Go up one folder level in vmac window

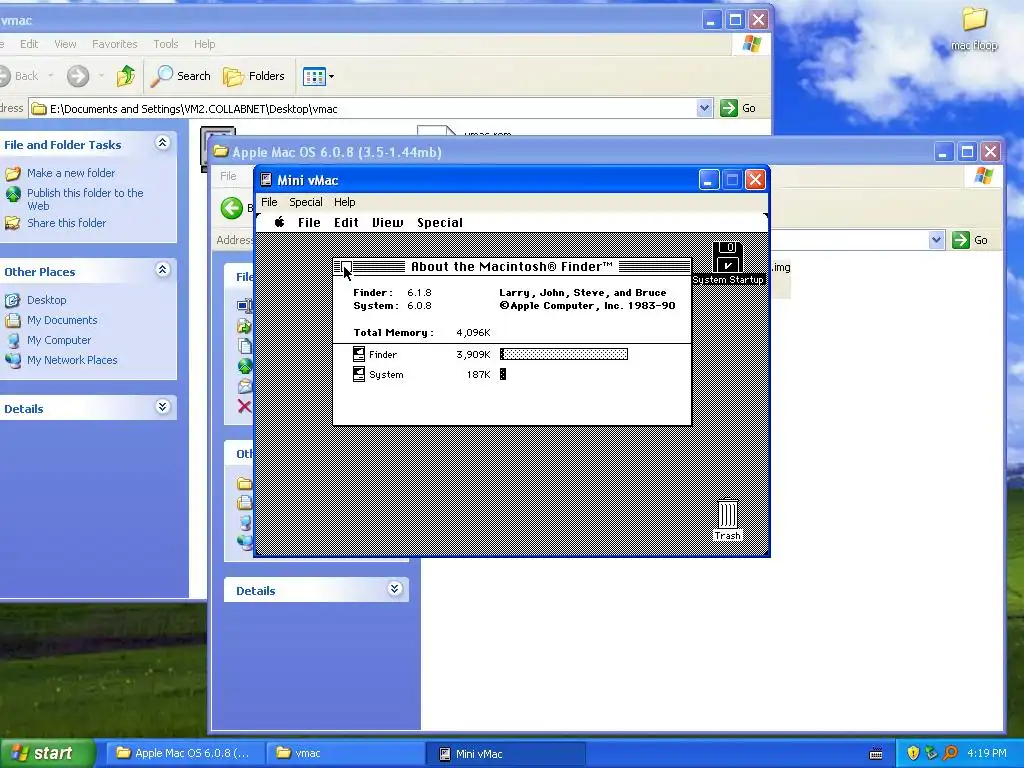point(125,76)
